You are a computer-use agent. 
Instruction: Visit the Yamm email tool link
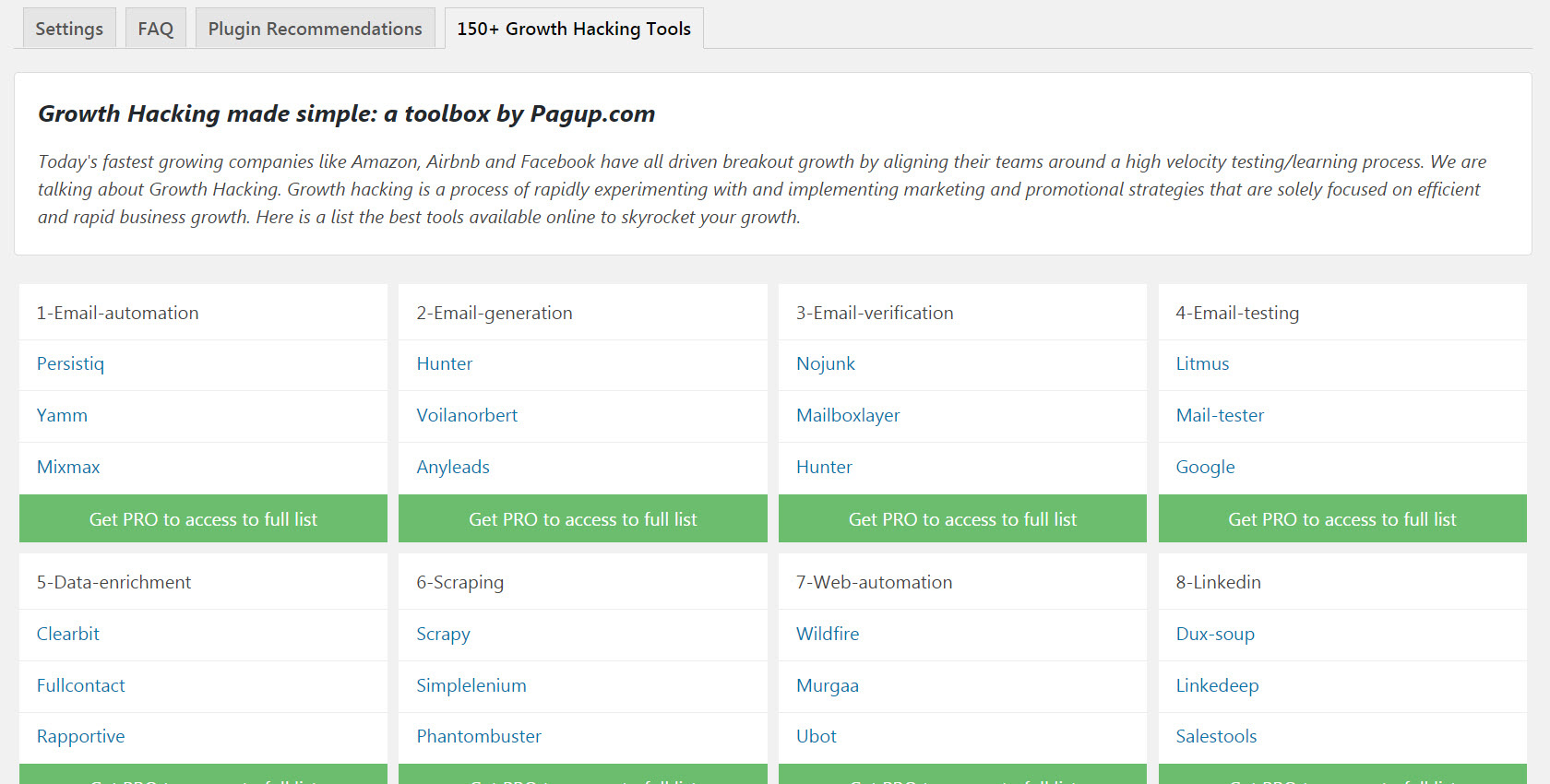pos(62,415)
